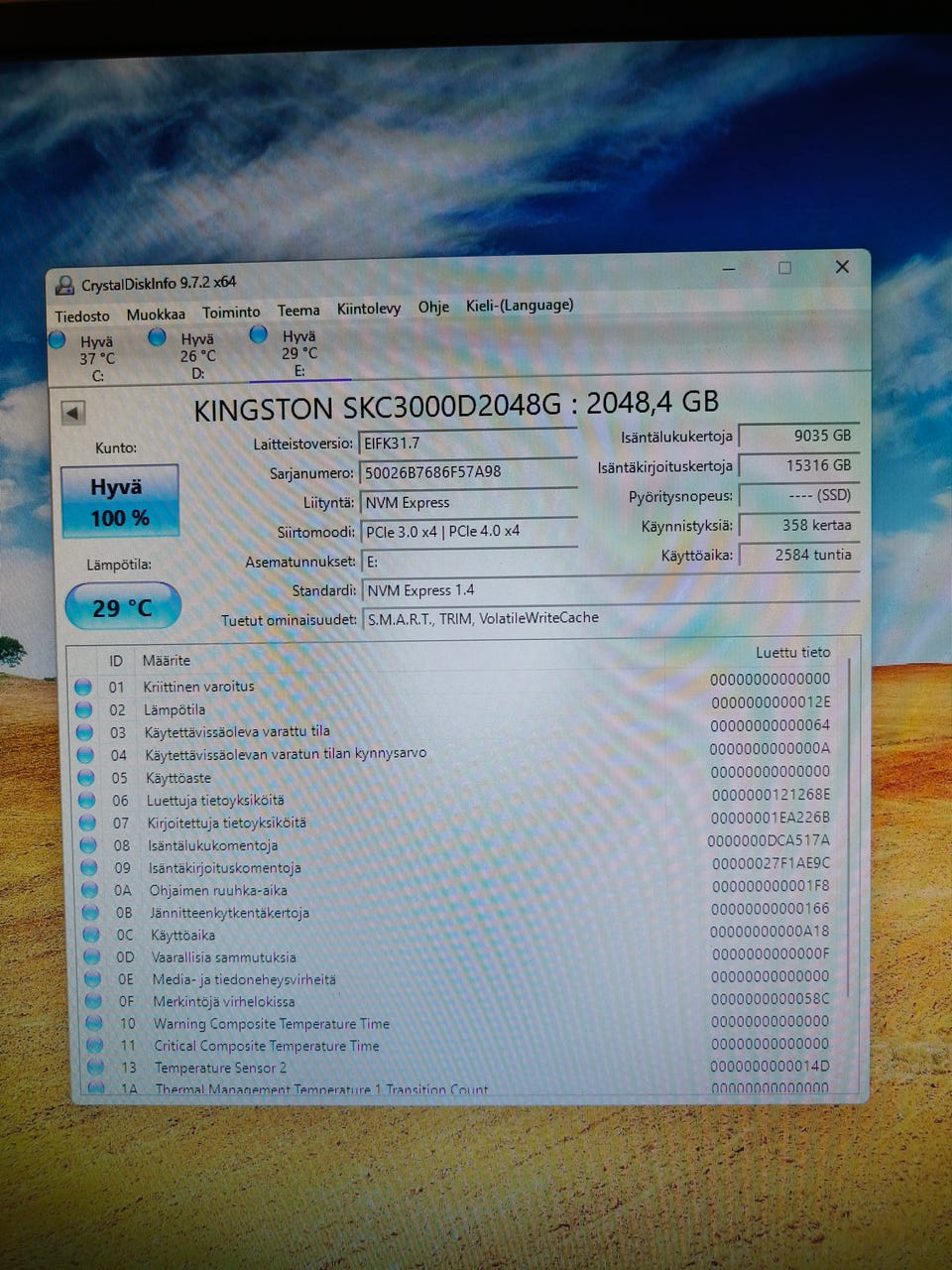Viewport: 952px width, 1270px height.
Task: Open the Teema menu
Action: coord(298,311)
